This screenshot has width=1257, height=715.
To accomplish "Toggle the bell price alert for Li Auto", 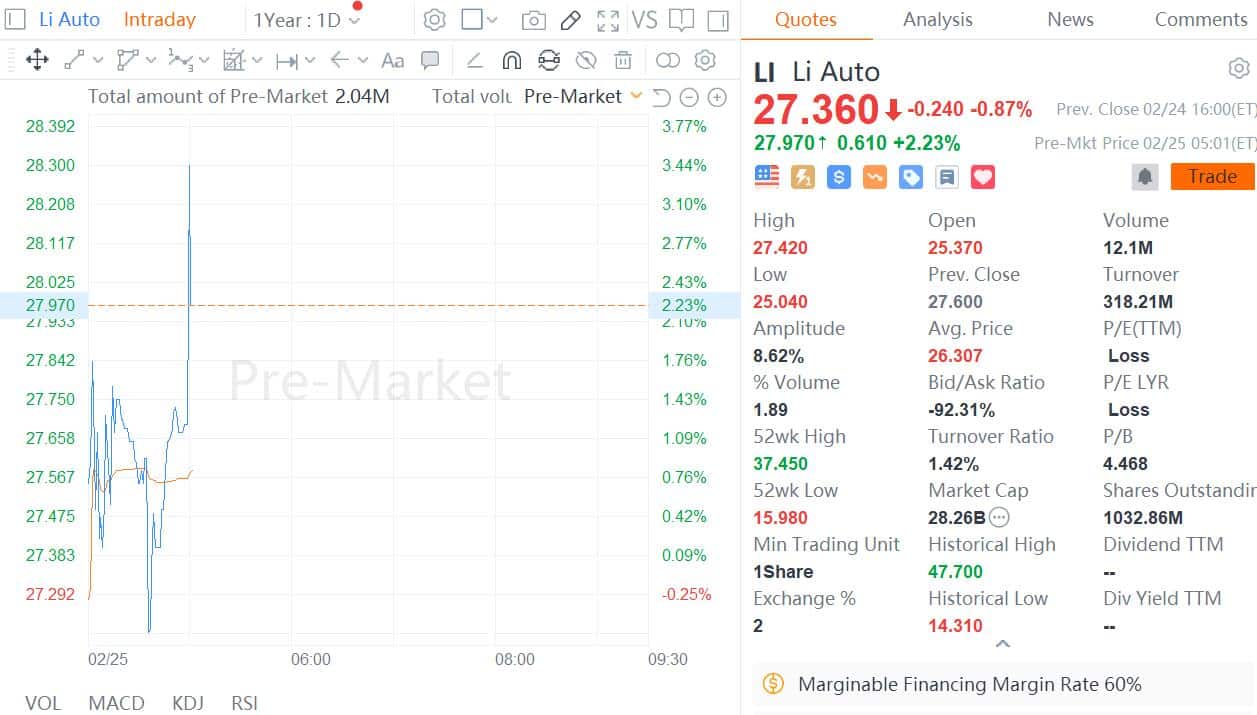I will [1144, 176].
